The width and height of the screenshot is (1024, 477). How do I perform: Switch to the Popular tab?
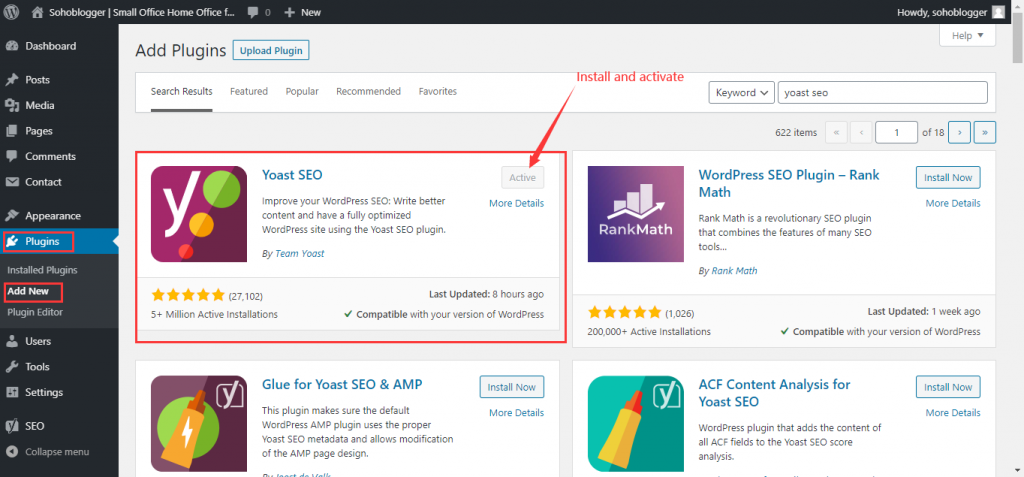pos(302,91)
